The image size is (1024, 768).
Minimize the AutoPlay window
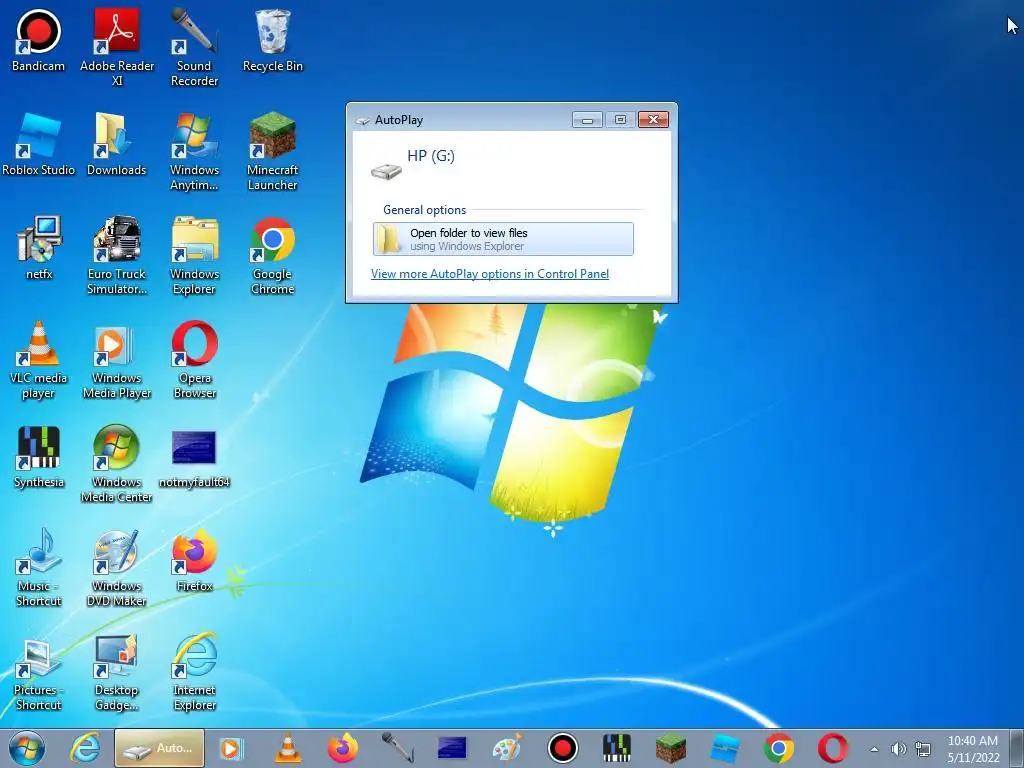587,120
